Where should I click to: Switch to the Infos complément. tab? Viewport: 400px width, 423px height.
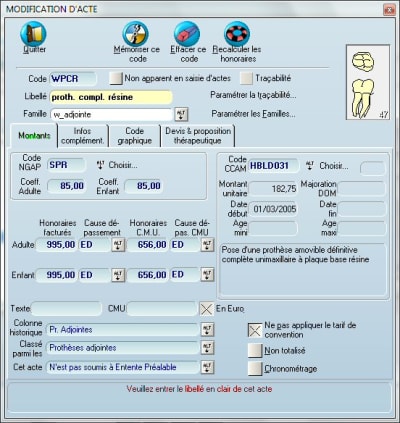pyautogui.click(x=83, y=136)
